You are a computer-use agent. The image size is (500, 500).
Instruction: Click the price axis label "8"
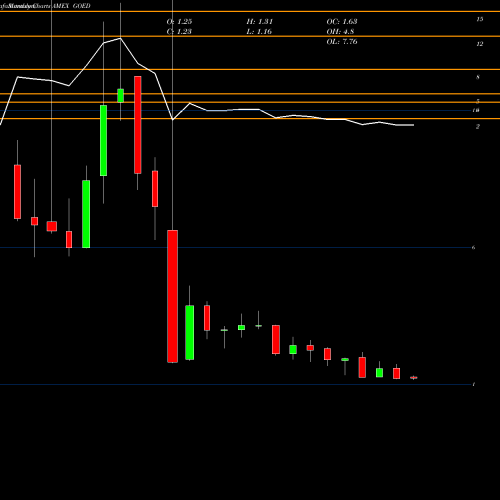point(478,77)
